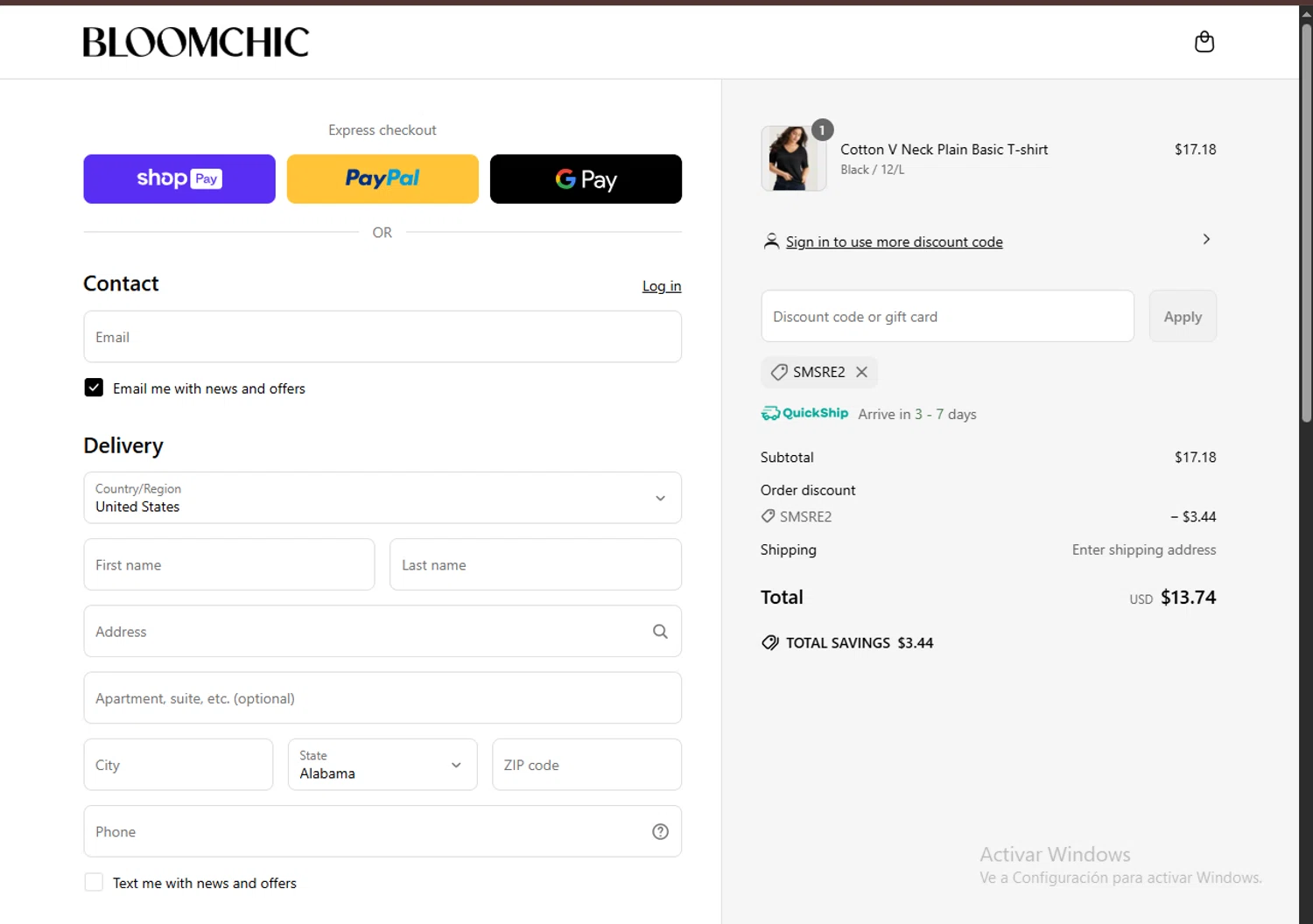Click the BLOOMCHIC logo
Screen dimensions: 1313x924
196,42
